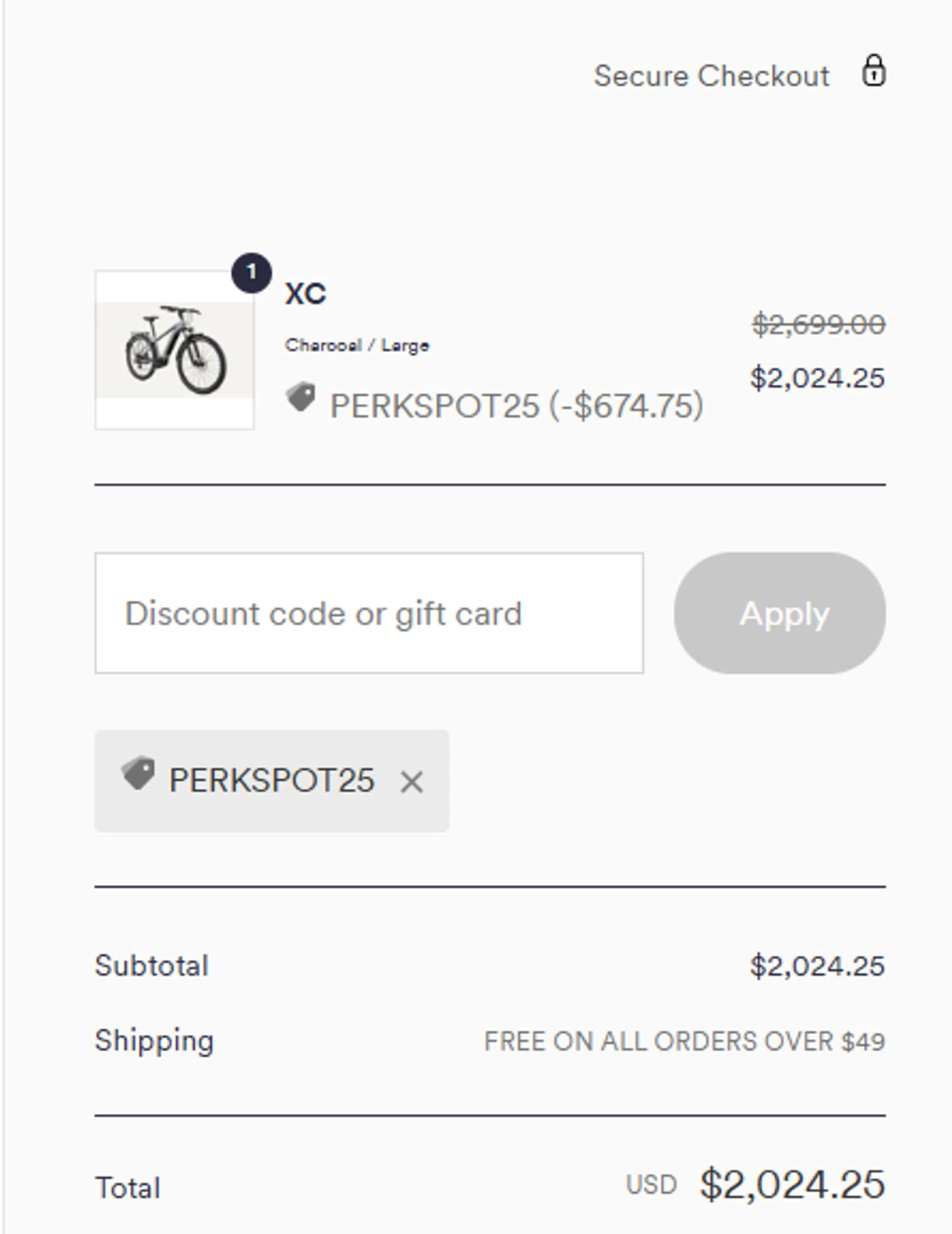
Task: Focus the Discount code or gift card field
Action: click(369, 614)
